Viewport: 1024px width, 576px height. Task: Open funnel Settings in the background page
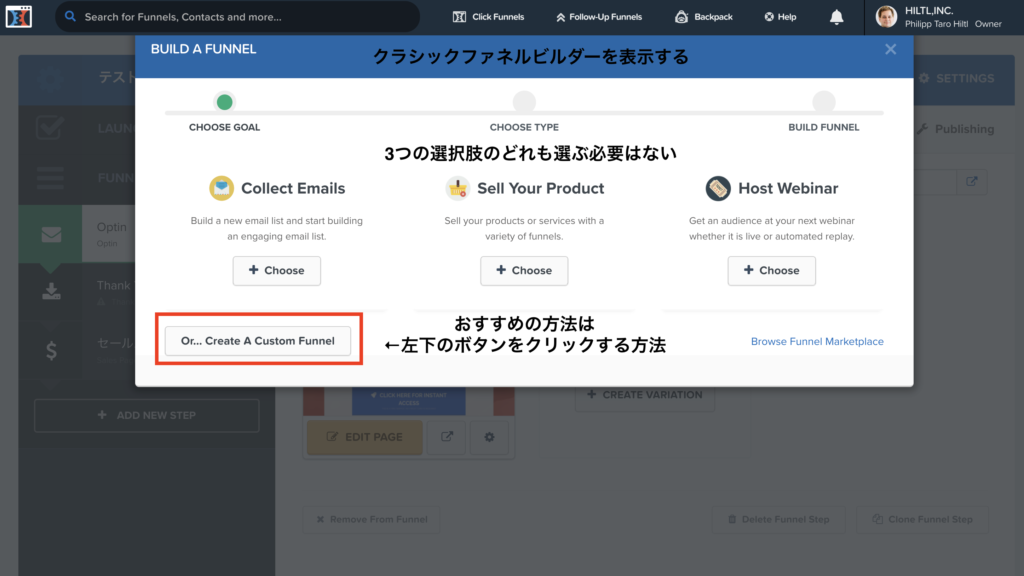point(957,78)
